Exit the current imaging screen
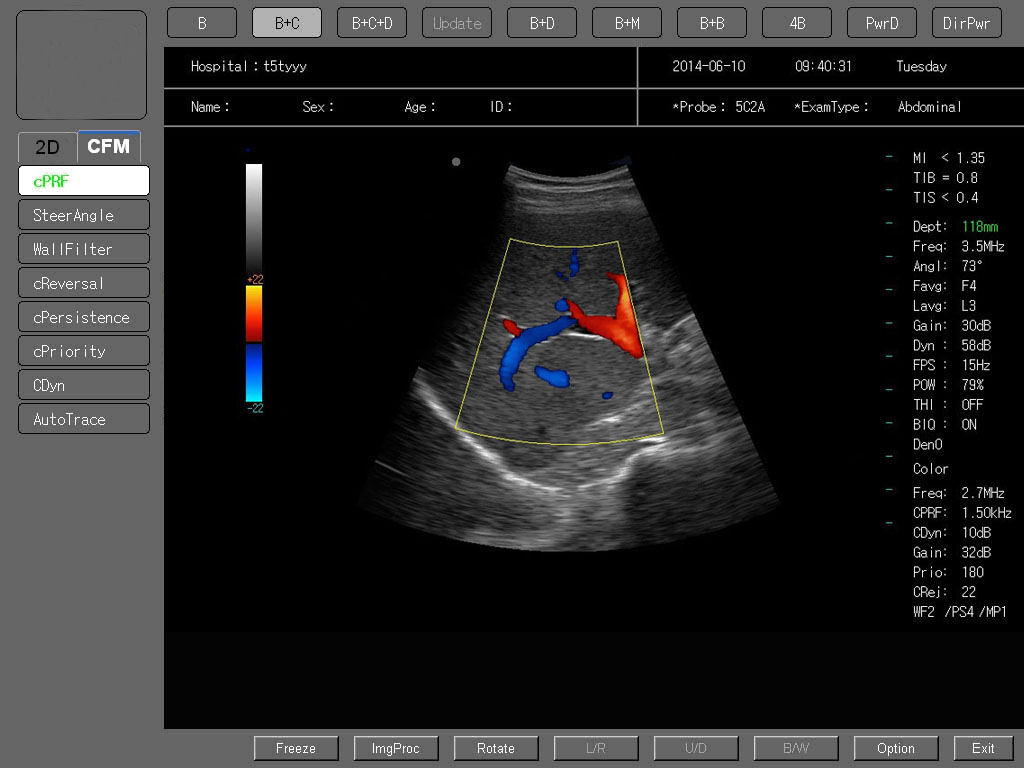 [x=983, y=747]
